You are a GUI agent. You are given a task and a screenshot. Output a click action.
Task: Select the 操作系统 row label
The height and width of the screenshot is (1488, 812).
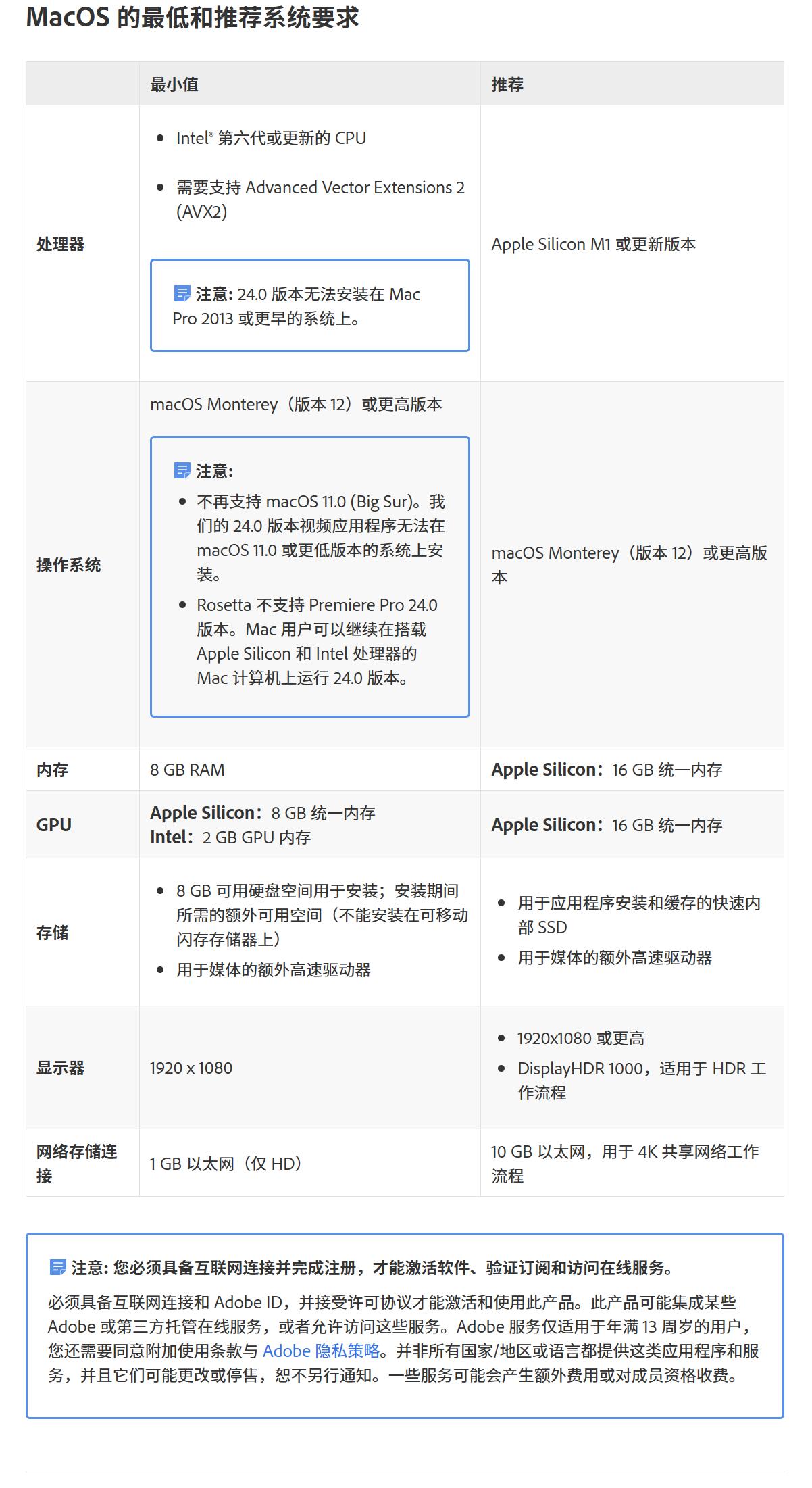[68, 565]
